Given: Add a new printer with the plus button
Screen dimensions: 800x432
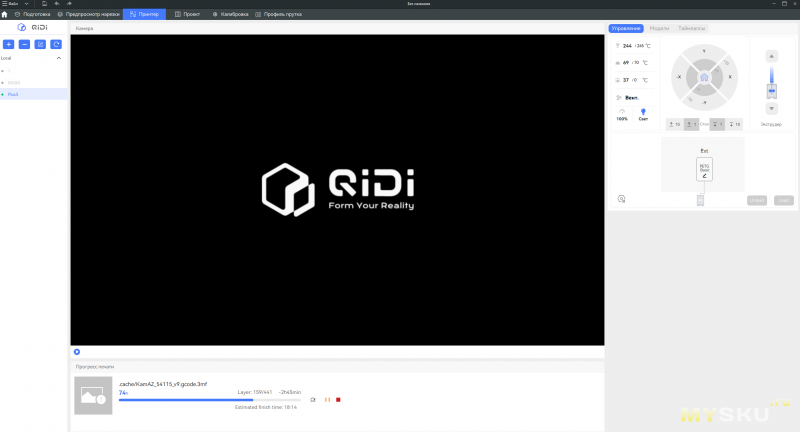Looking at the screenshot, I should pyautogui.click(x=9, y=44).
